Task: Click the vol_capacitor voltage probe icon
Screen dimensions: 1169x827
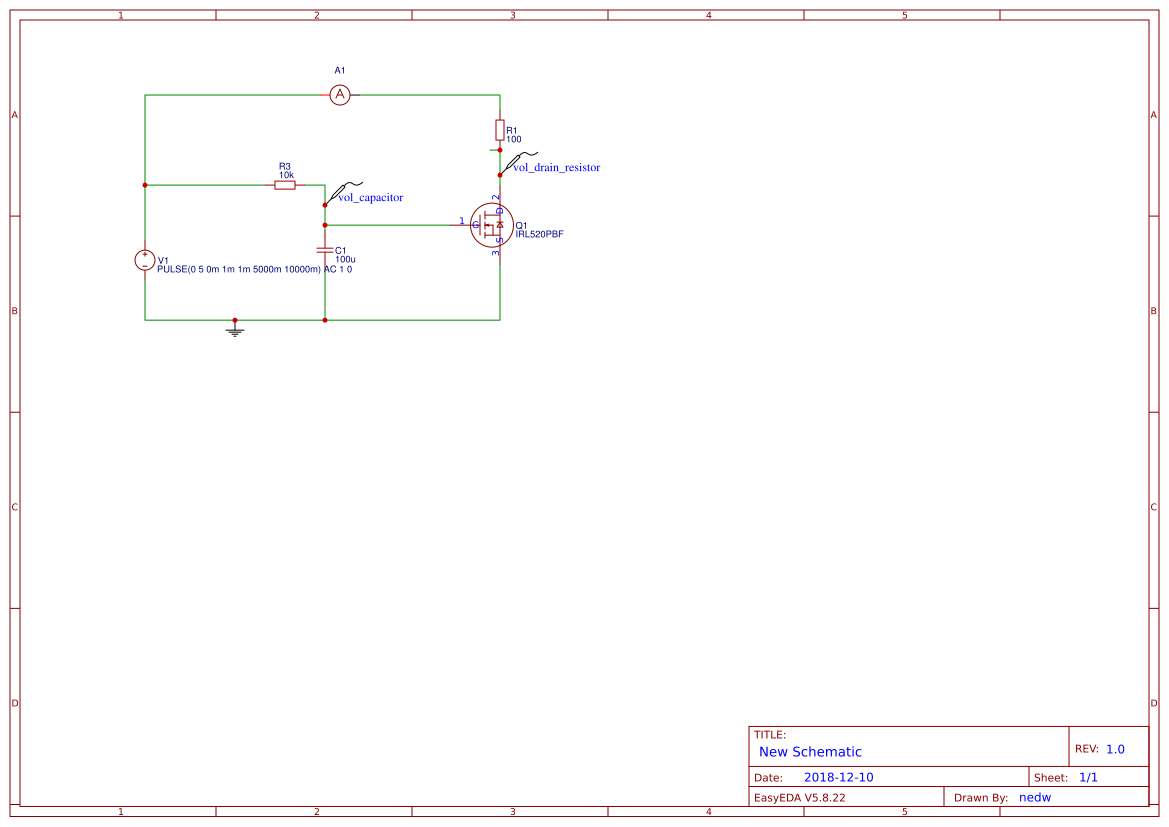Action: click(344, 191)
